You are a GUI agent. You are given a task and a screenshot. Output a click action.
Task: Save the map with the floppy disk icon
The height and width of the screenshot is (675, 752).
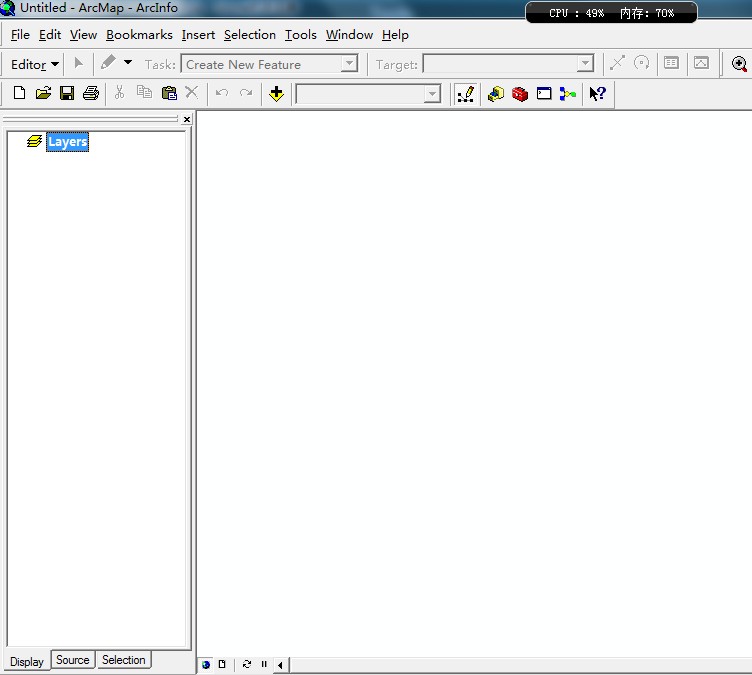coord(67,93)
